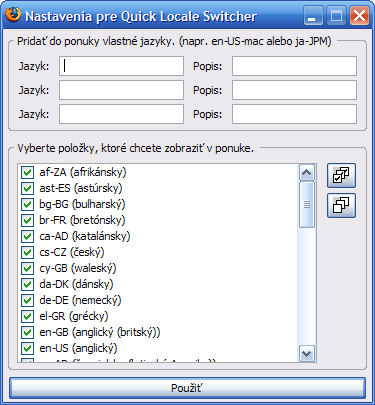375x405 pixels.
Task: Uncheck the af-ZA (afrikánsky) checkbox
Action: pyautogui.click(x=27, y=172)
